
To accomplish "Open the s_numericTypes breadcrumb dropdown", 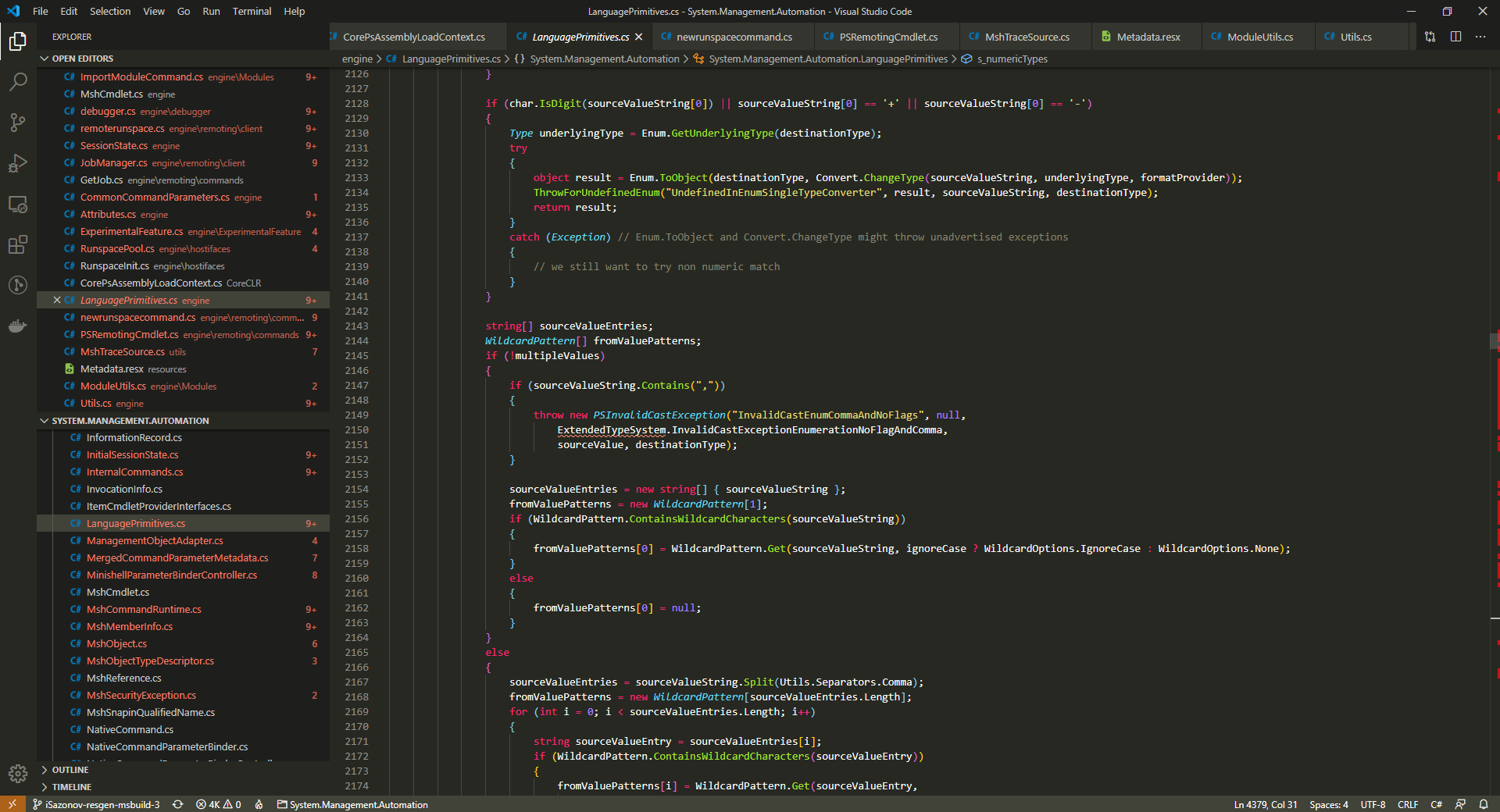I will (1005, 59).
